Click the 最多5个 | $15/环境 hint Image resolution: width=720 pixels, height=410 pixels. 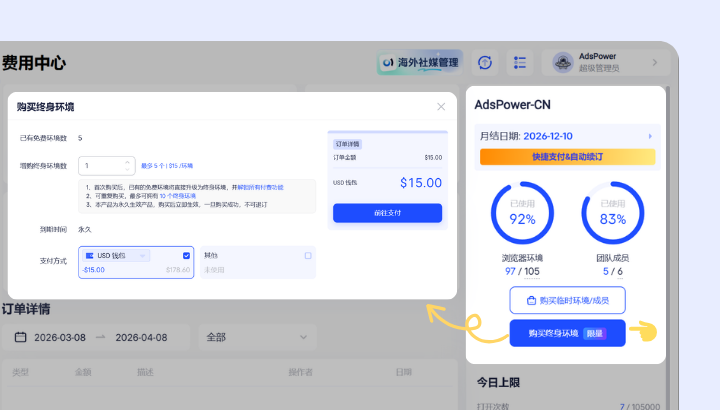pos(167,166)
